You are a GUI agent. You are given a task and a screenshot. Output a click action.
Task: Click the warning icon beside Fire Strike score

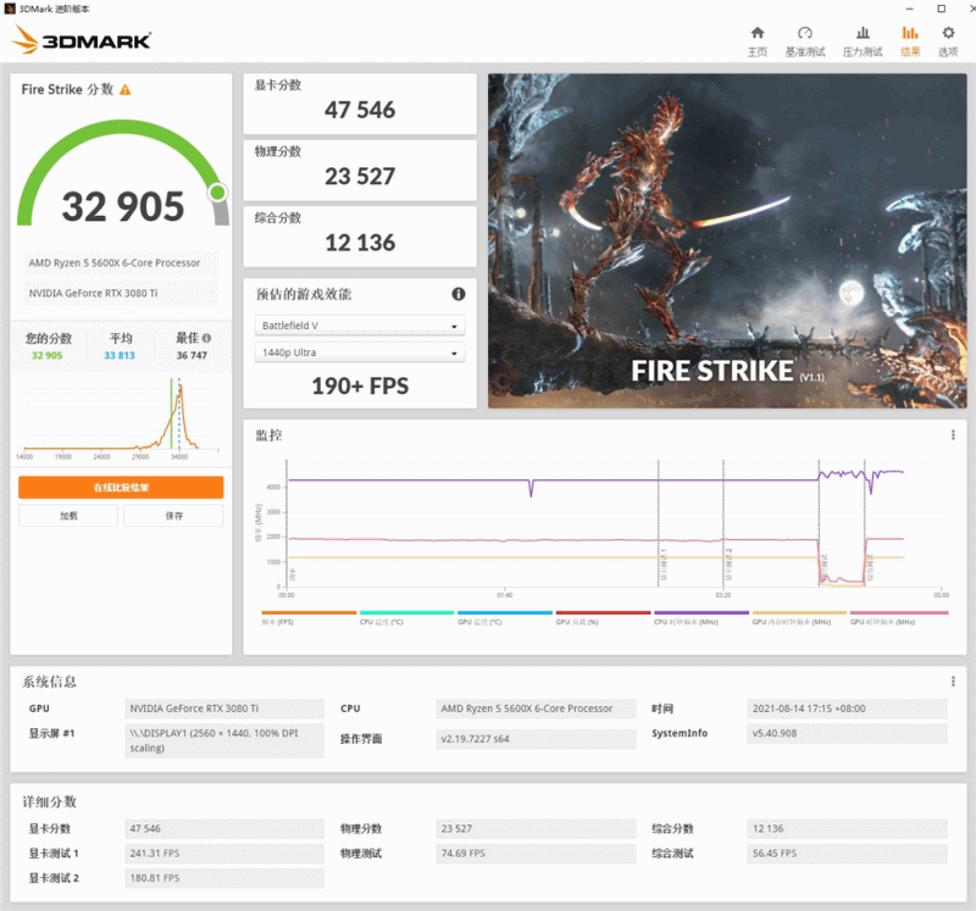(125, 90)
